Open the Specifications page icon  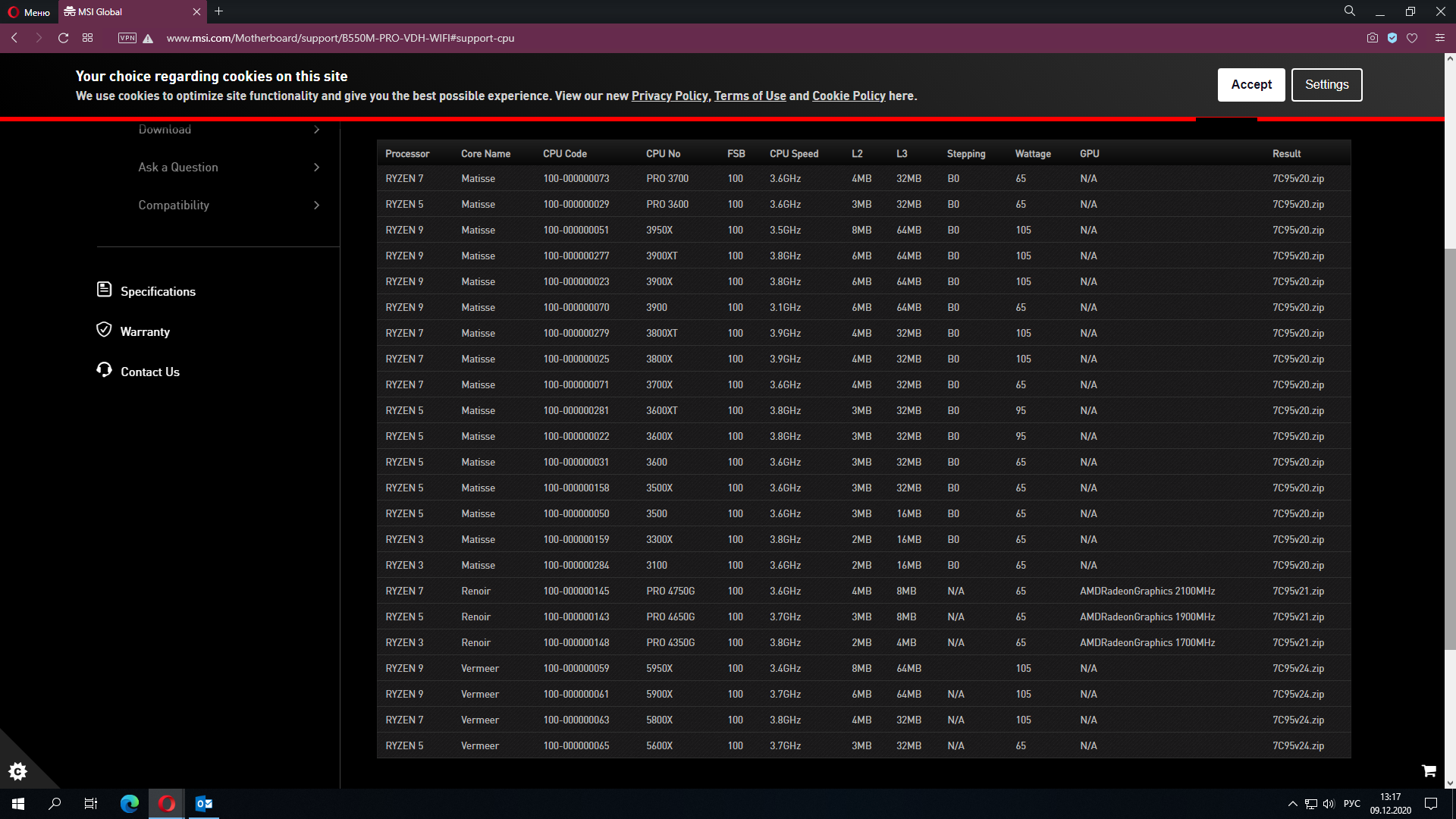104,290
